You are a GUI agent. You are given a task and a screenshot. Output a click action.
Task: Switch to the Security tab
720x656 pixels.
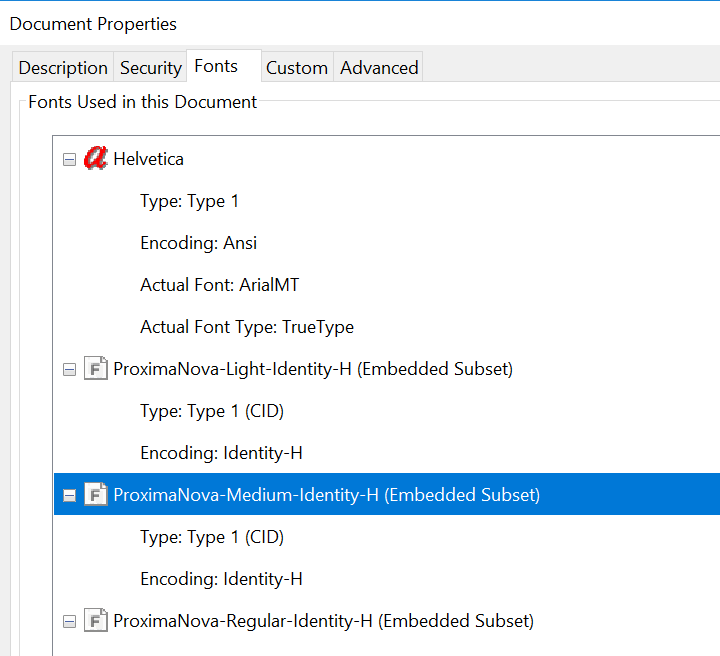pyautogui.click(x=150, y=67)
